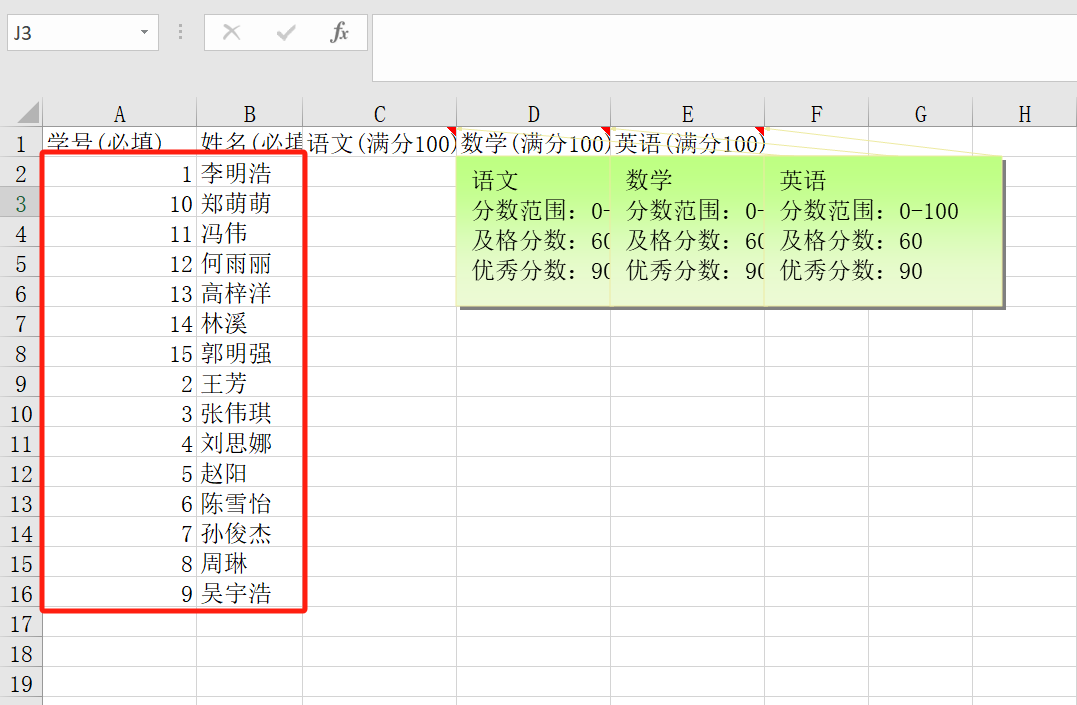The height and width of the screenshot is (705, 1077).
Task: Select column C header
Action: pyautogui.click(x=379, y=114)
